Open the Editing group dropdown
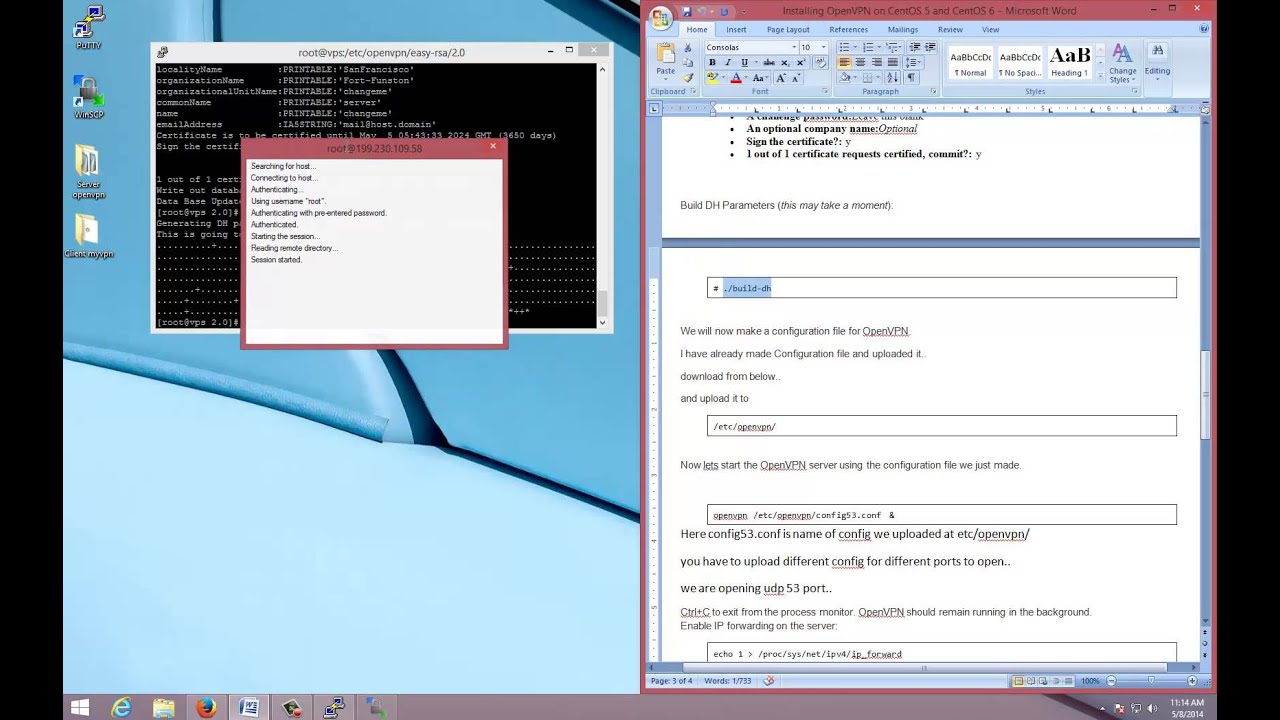The height and width of the screenshot is (720, 1280). [1157, 63]
